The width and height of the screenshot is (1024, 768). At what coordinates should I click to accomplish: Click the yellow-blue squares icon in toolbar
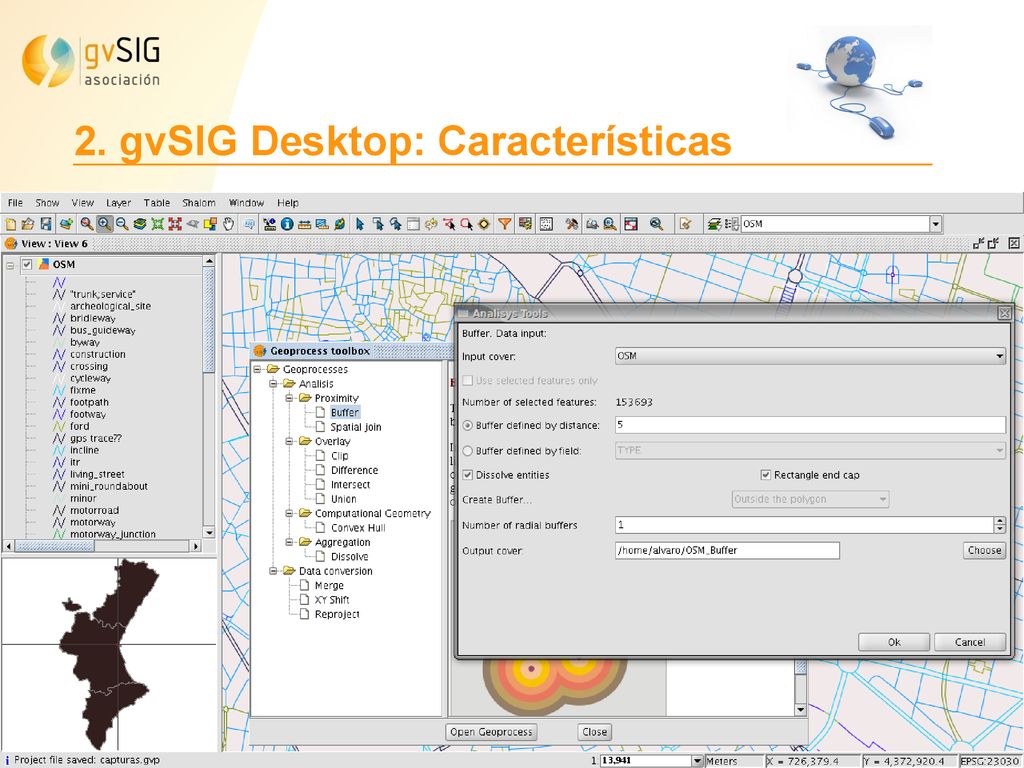click(x=210, y=224)
